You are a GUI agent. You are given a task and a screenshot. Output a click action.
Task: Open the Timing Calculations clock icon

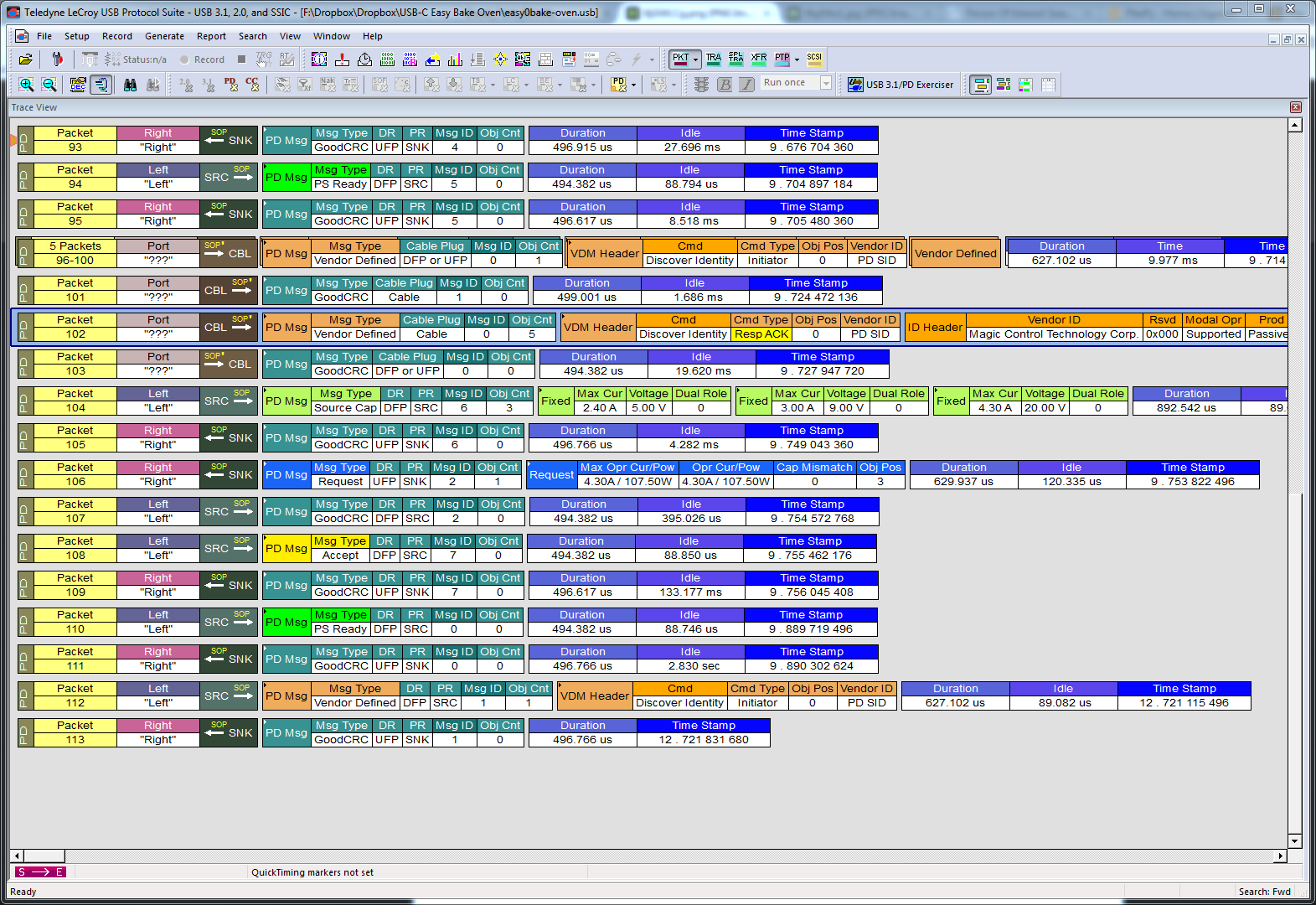(364, 59)
